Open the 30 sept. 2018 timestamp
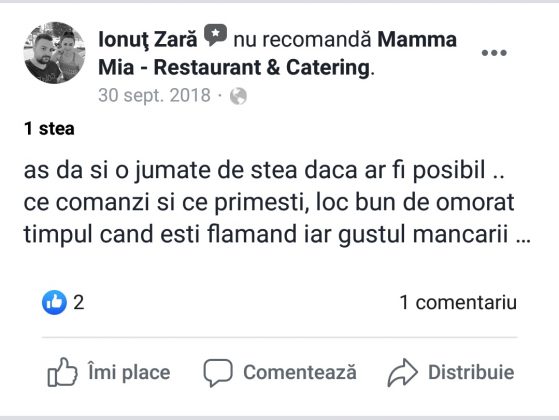The width and height of the screenshot is (559, 420). click(154, 96)
